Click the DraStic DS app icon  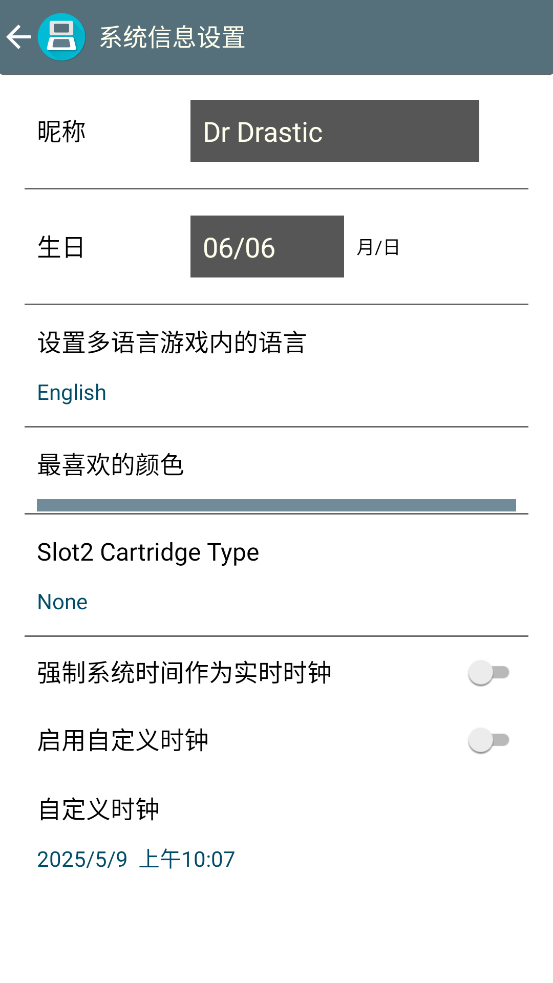[61, 38]
